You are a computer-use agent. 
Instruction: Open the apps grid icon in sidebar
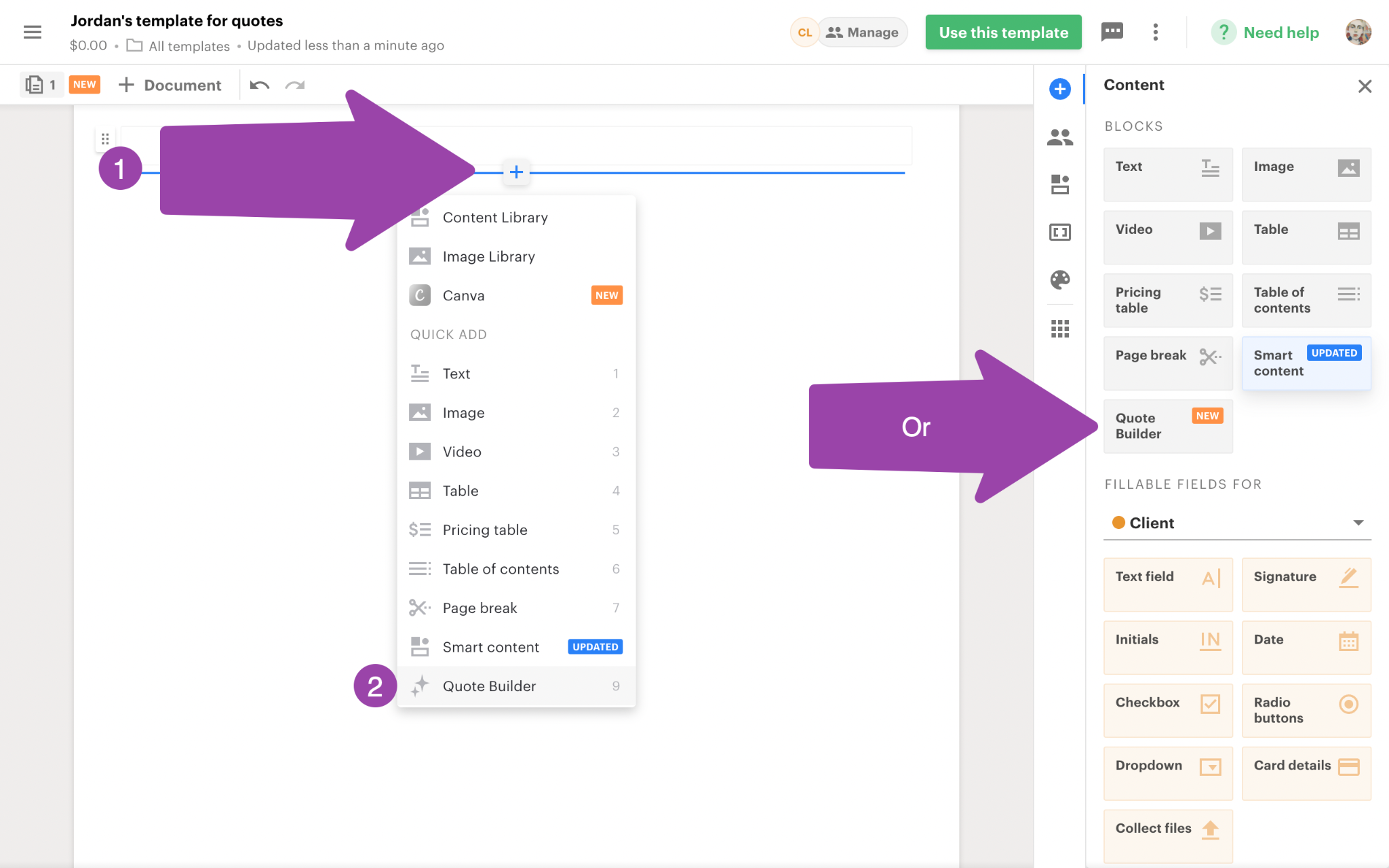pos(1060,329)
